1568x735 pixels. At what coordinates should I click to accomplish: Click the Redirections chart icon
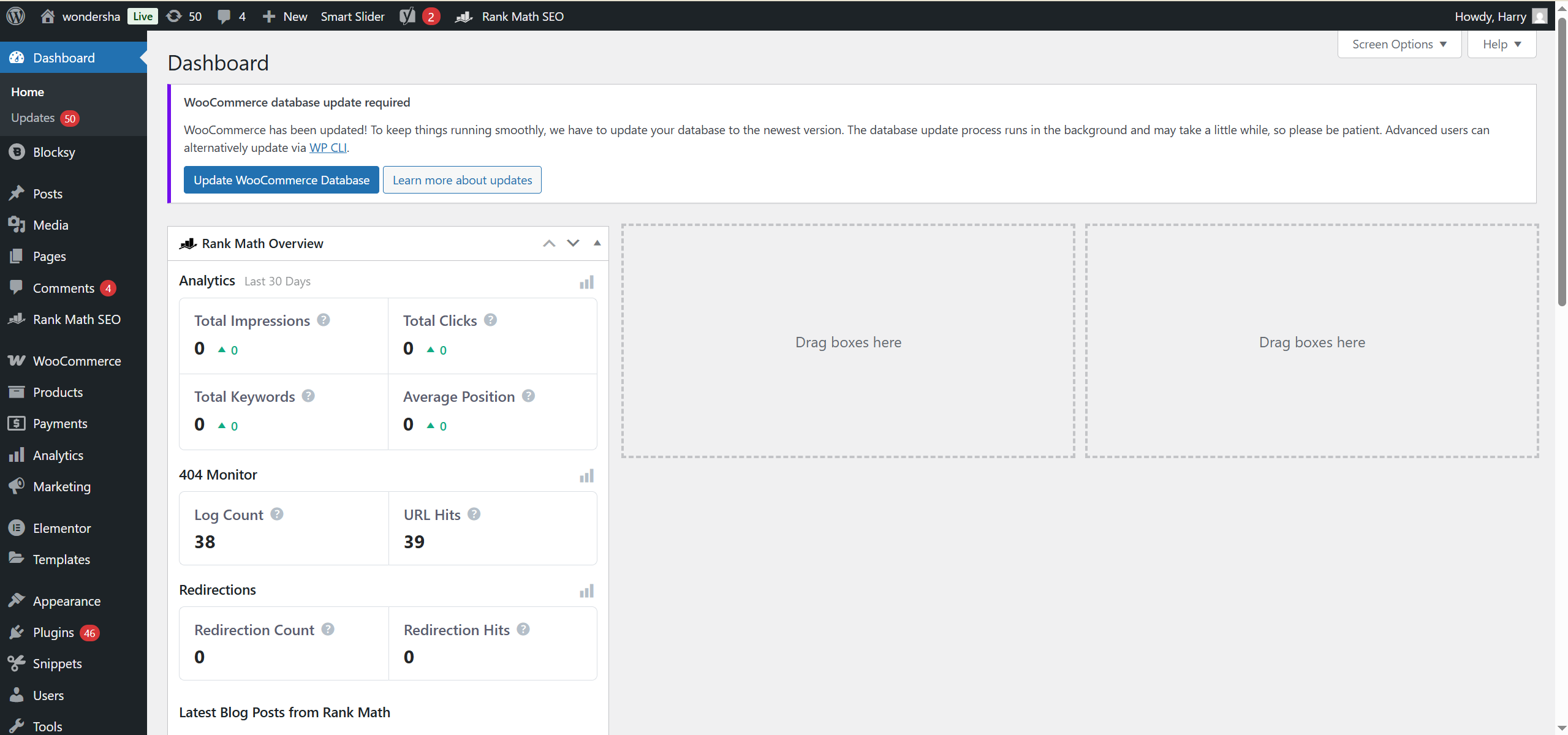point(586,590)
